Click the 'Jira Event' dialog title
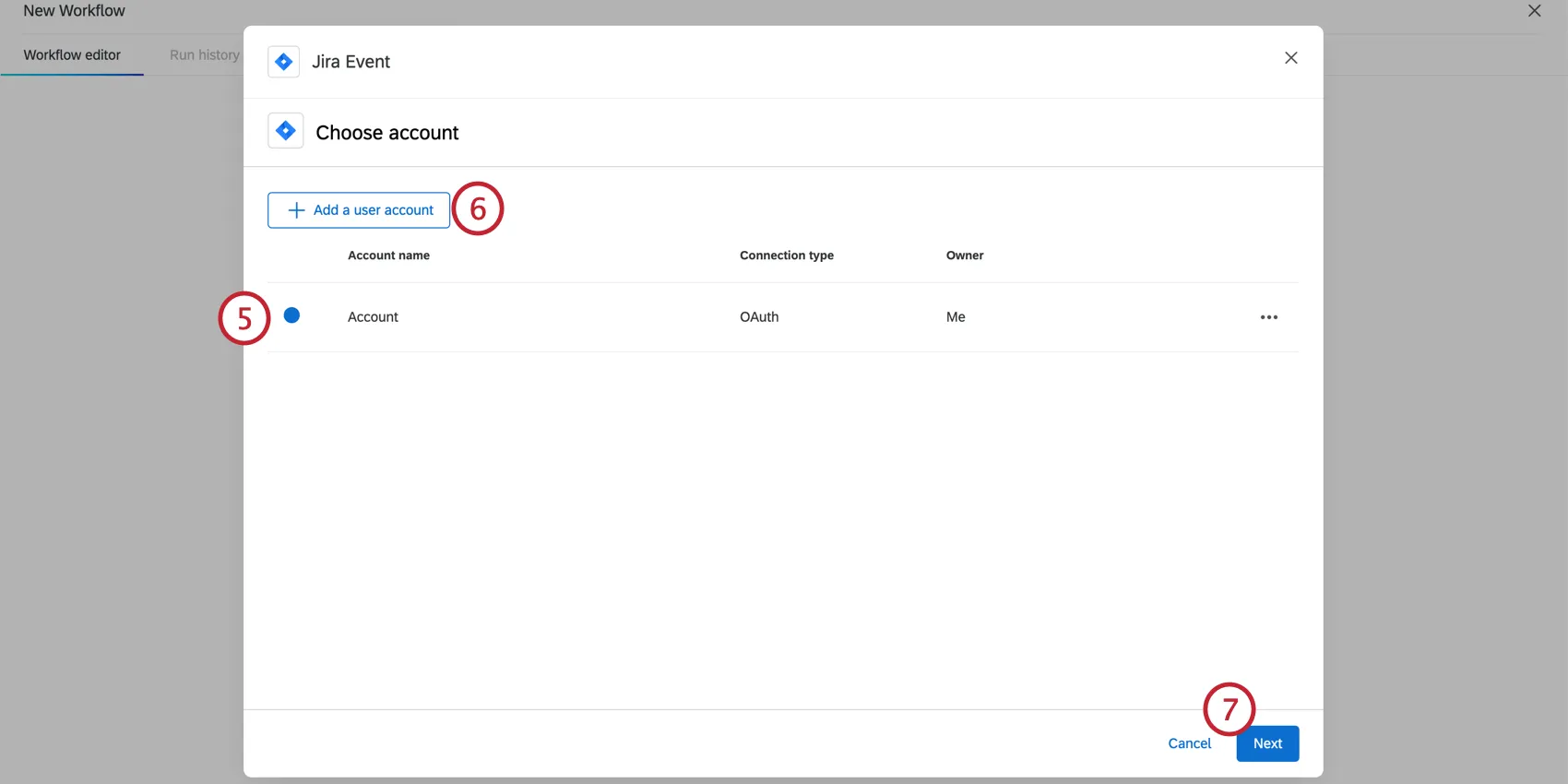 click(350, 62)
